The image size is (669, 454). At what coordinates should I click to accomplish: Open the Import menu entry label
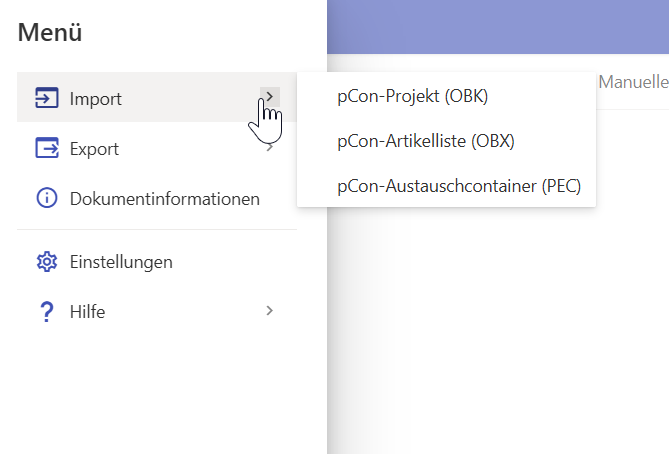click(96, 99)
